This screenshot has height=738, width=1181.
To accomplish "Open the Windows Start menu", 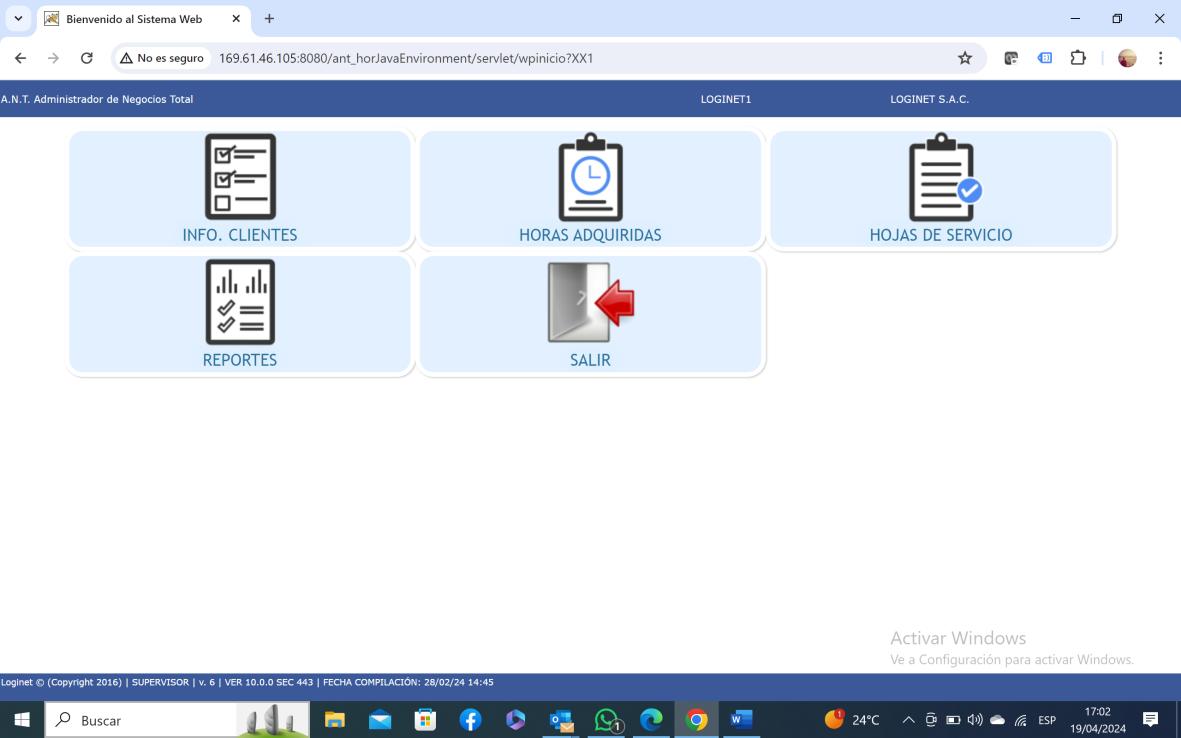I will click(x=22, y=720).
